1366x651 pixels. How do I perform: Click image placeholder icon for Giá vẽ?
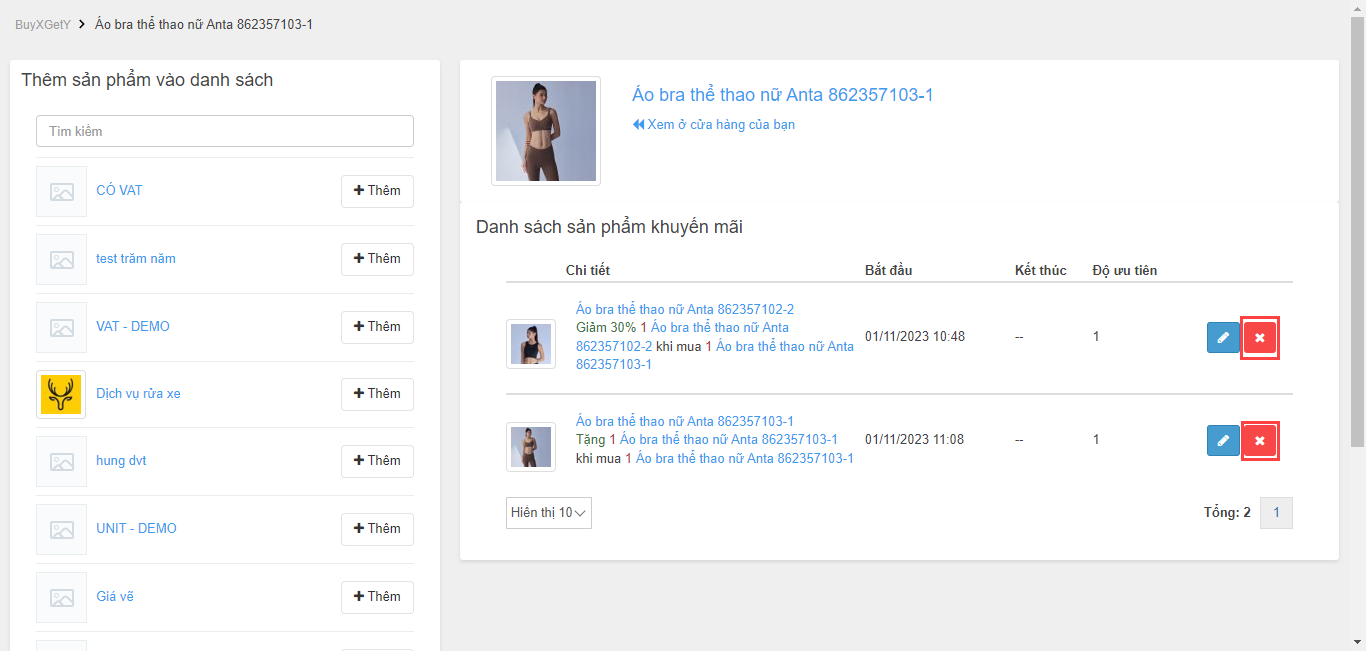(62, 597)
